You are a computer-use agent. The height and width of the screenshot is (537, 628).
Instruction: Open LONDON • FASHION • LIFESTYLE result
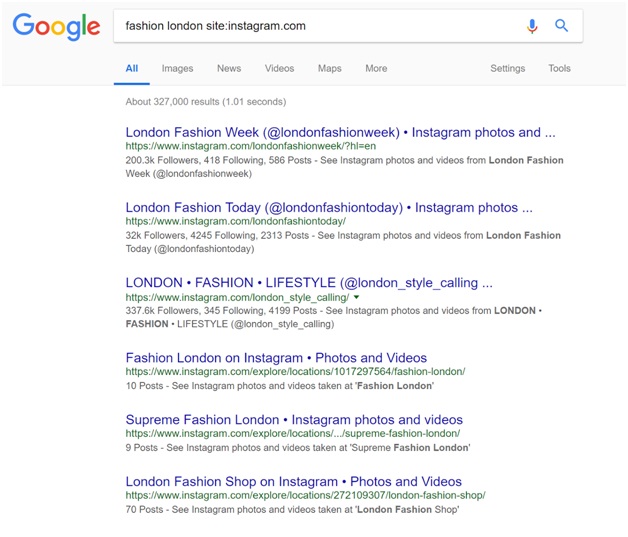309,283
